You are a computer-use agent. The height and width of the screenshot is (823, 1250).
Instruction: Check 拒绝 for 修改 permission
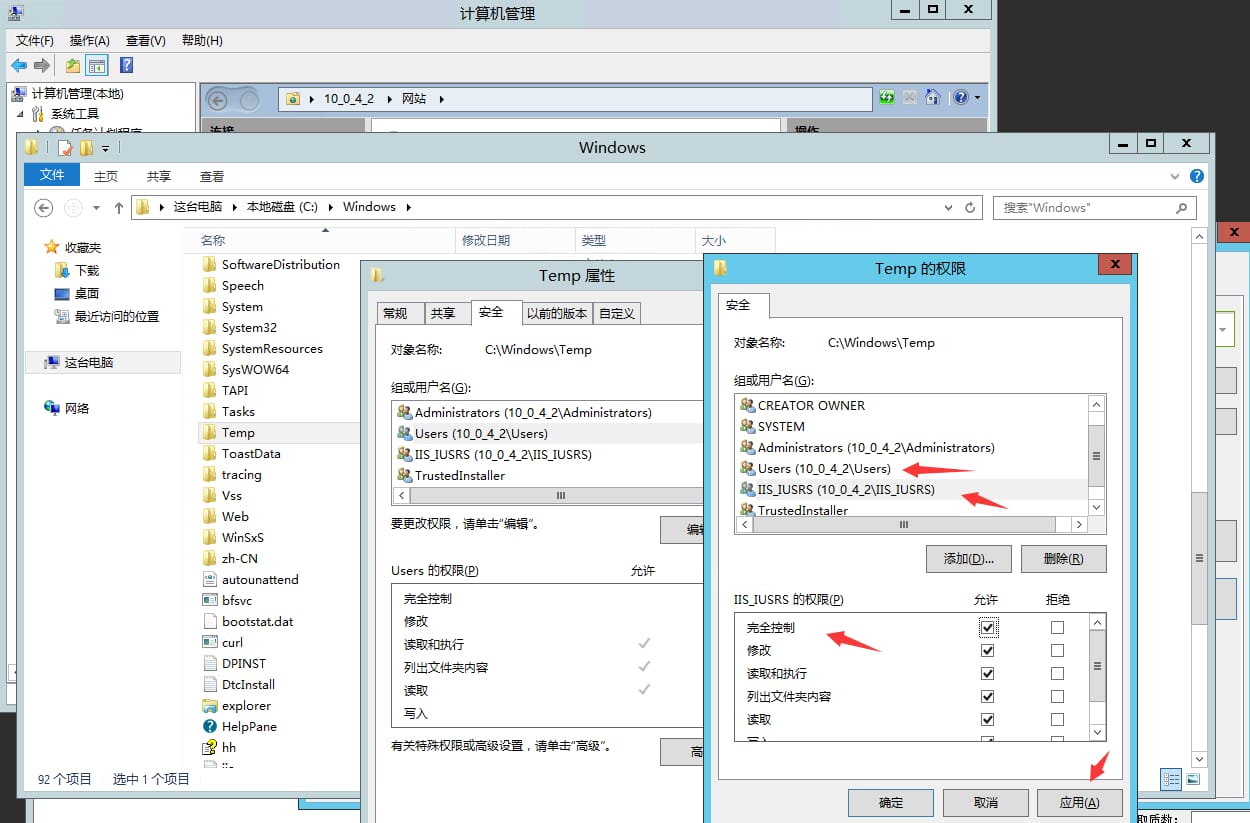pos(1056,650)
